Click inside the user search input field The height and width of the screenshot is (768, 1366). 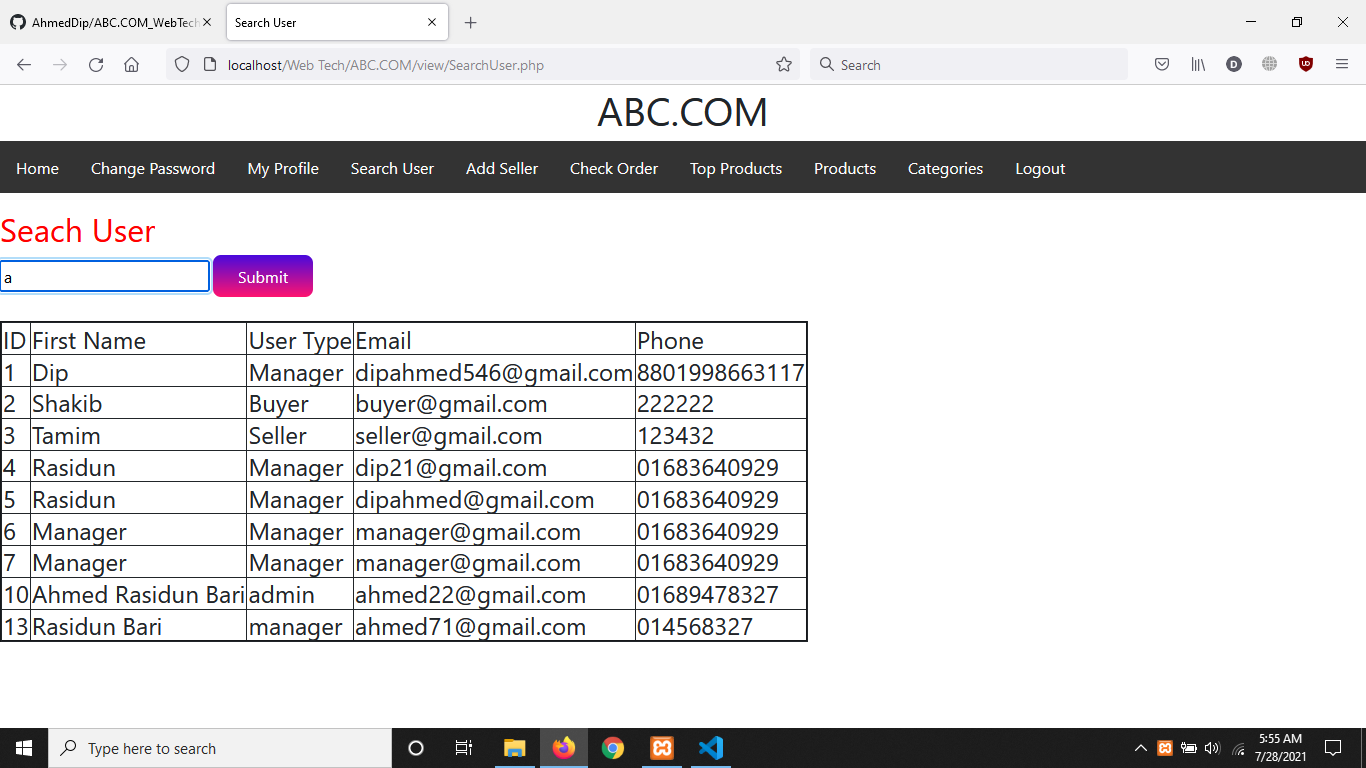pyautogui.click(x=104, y=276)
